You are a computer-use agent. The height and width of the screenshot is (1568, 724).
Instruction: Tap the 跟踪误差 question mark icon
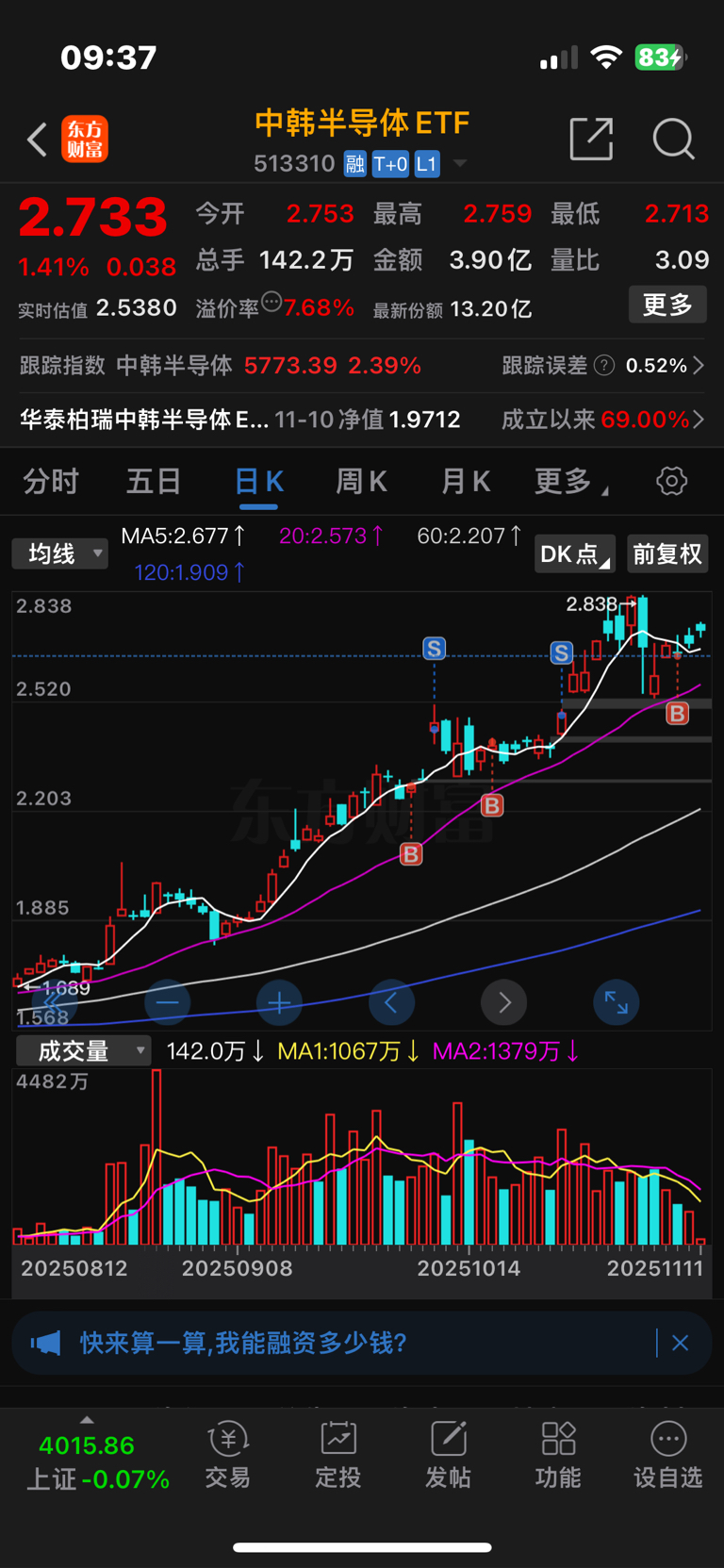pyautogui.click(x=604, y=365)
